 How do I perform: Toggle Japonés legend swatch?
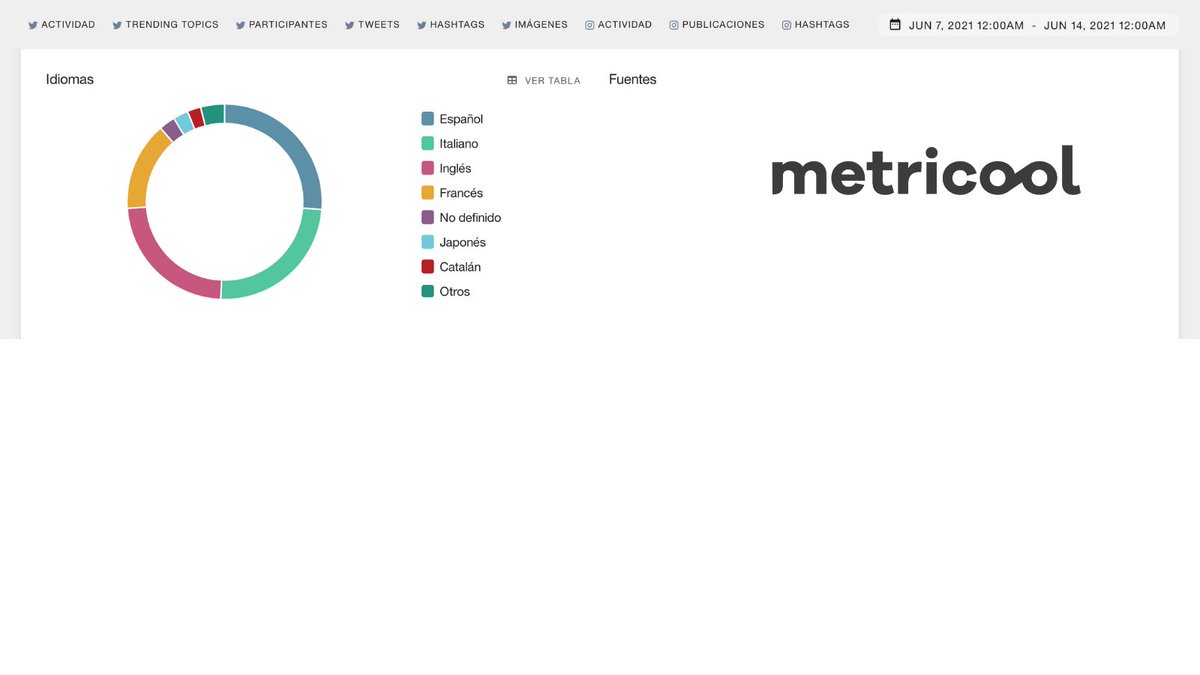point(428,242)
